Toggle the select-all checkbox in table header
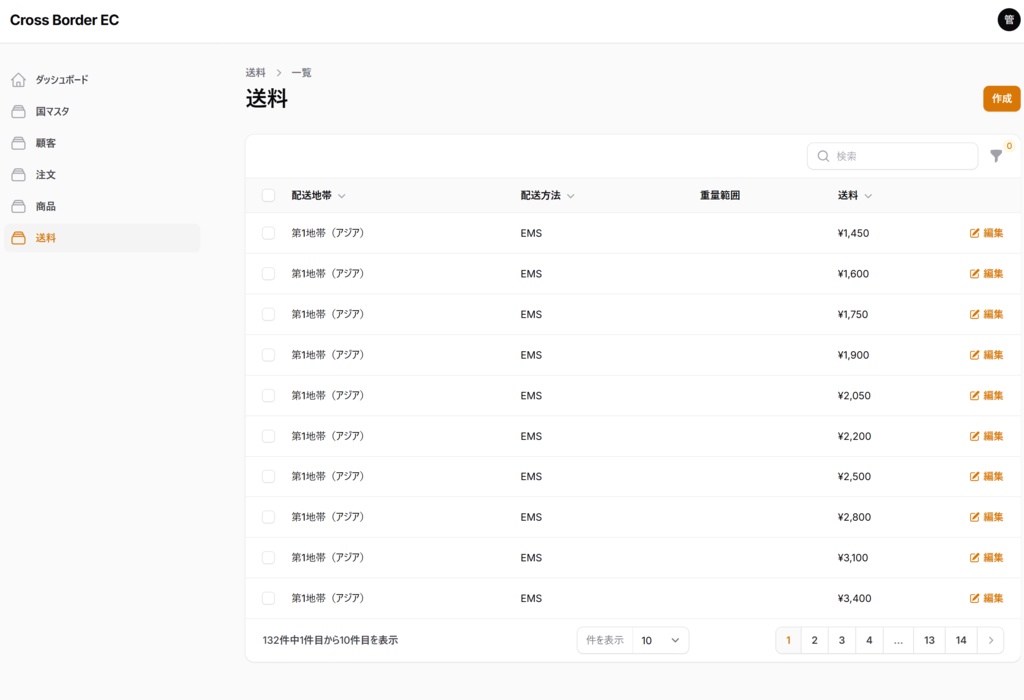Viewport: 1024px width, 700px height. point(268,195)
